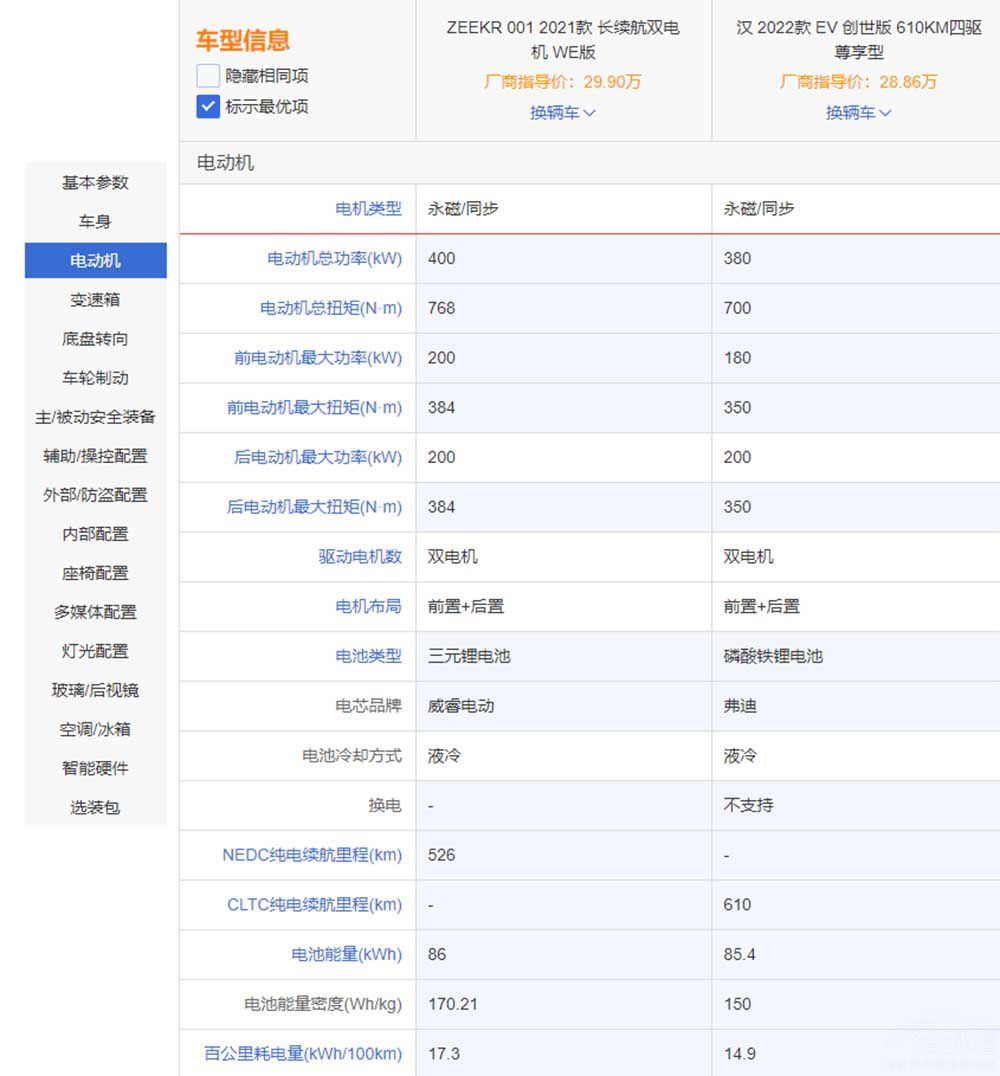Jump to 变速箱 section
The height and width of the screenshot is (1076, 1000).
[95, 299]
